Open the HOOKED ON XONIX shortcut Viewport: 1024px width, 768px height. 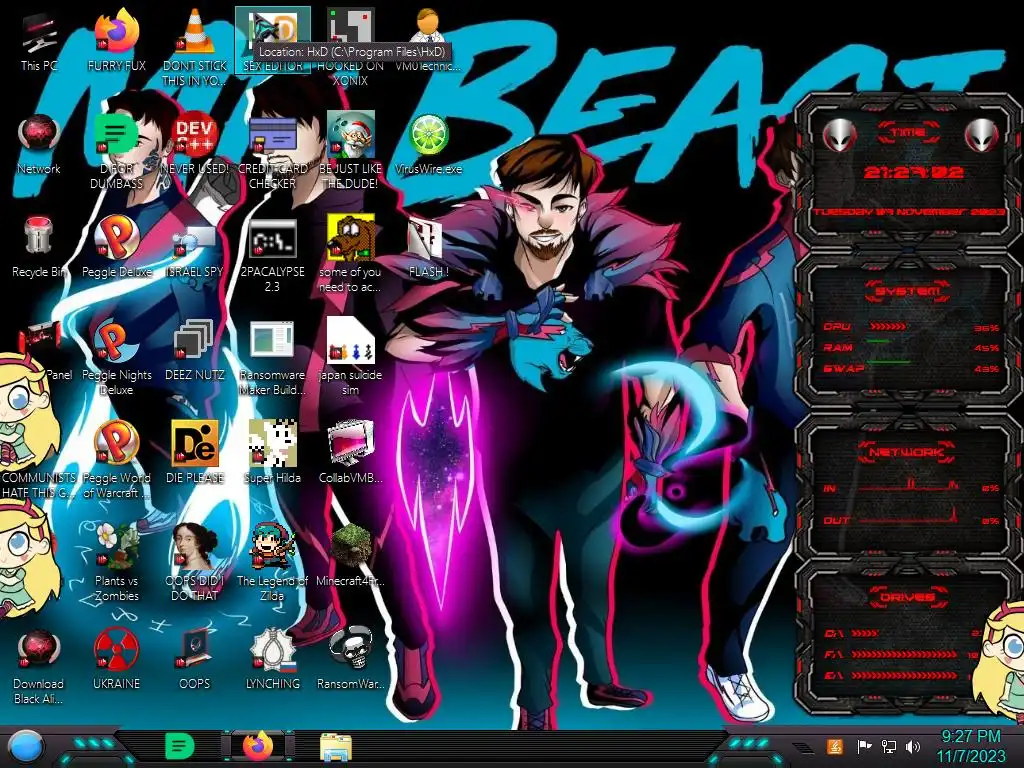coord(351,49)
